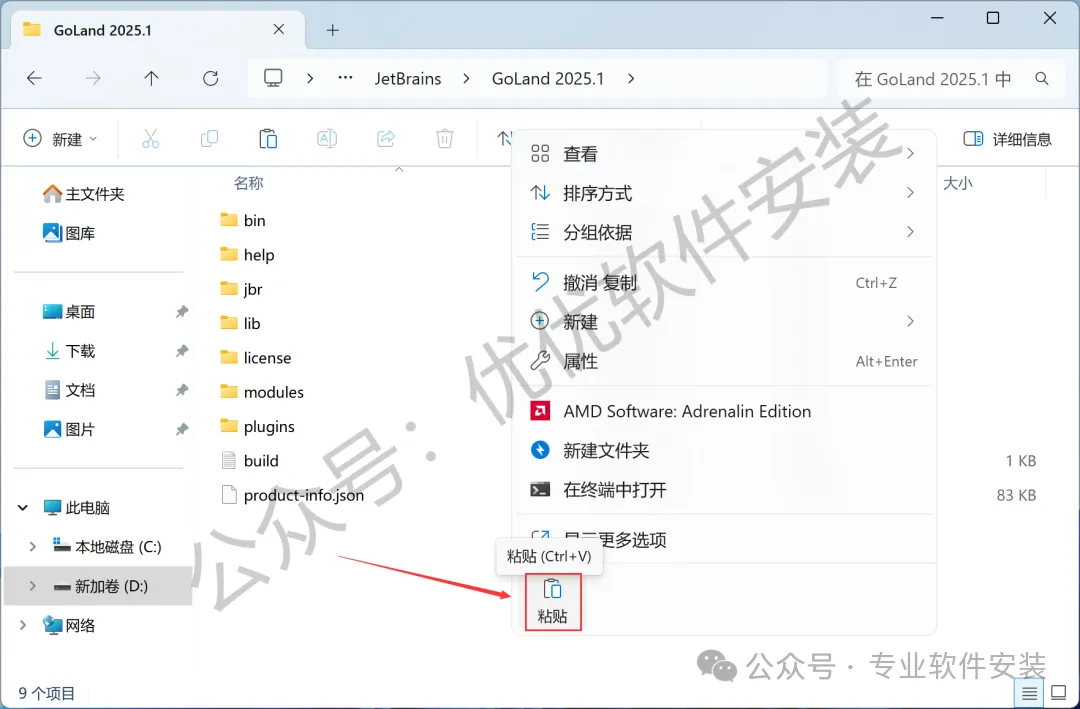Switch to large thumbnails view icon
The width and height of the screenshot is (1080, 709).
click(x=1059, y=693)
